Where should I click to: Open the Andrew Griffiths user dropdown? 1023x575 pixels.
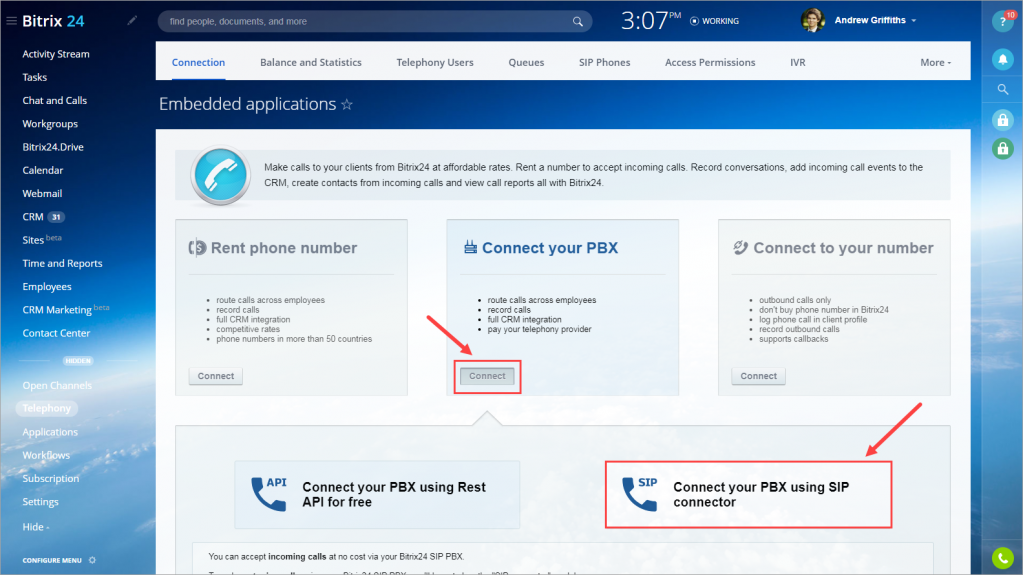point(875,20)
